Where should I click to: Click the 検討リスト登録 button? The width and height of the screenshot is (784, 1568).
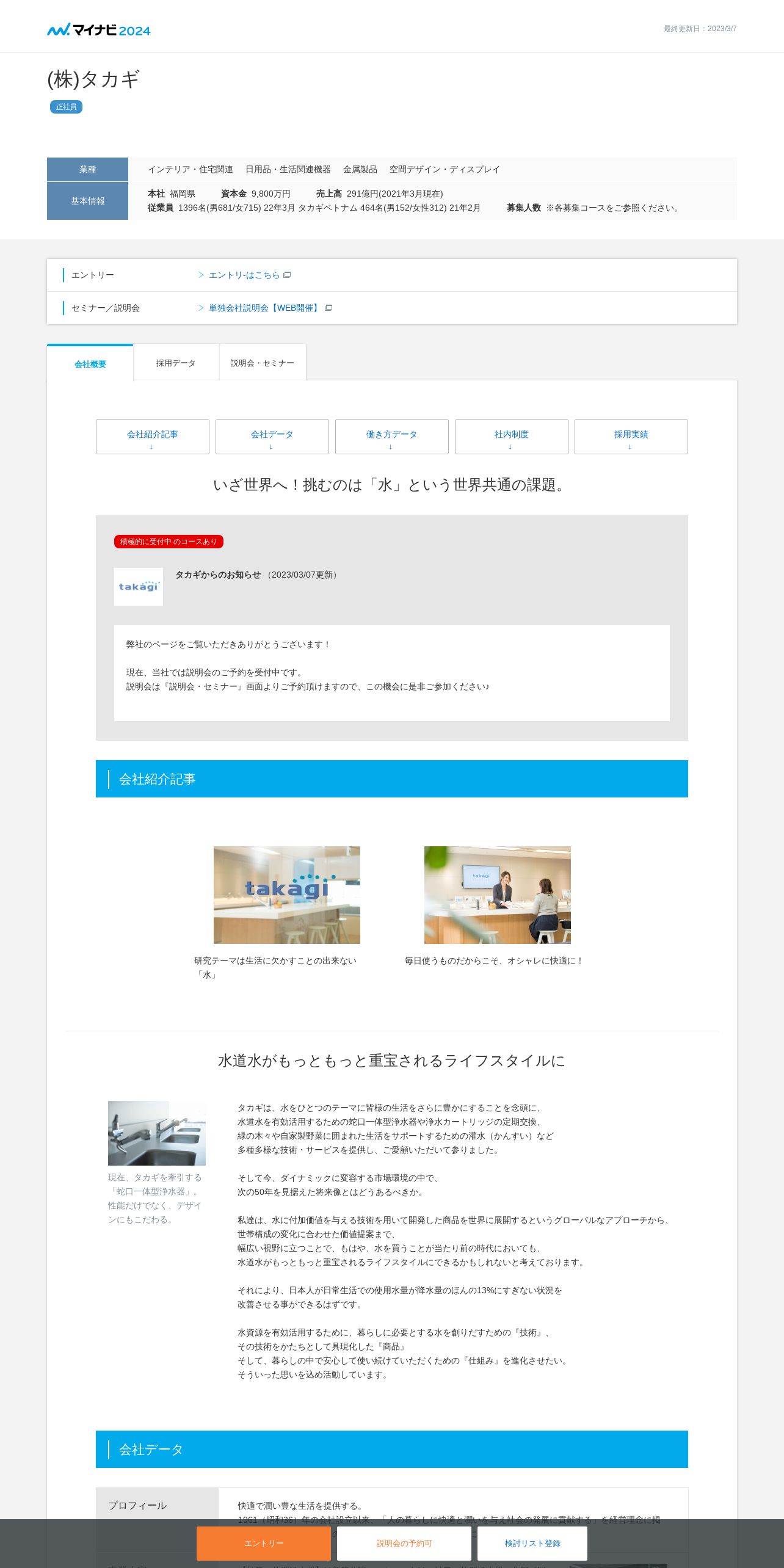[532, 1544]
